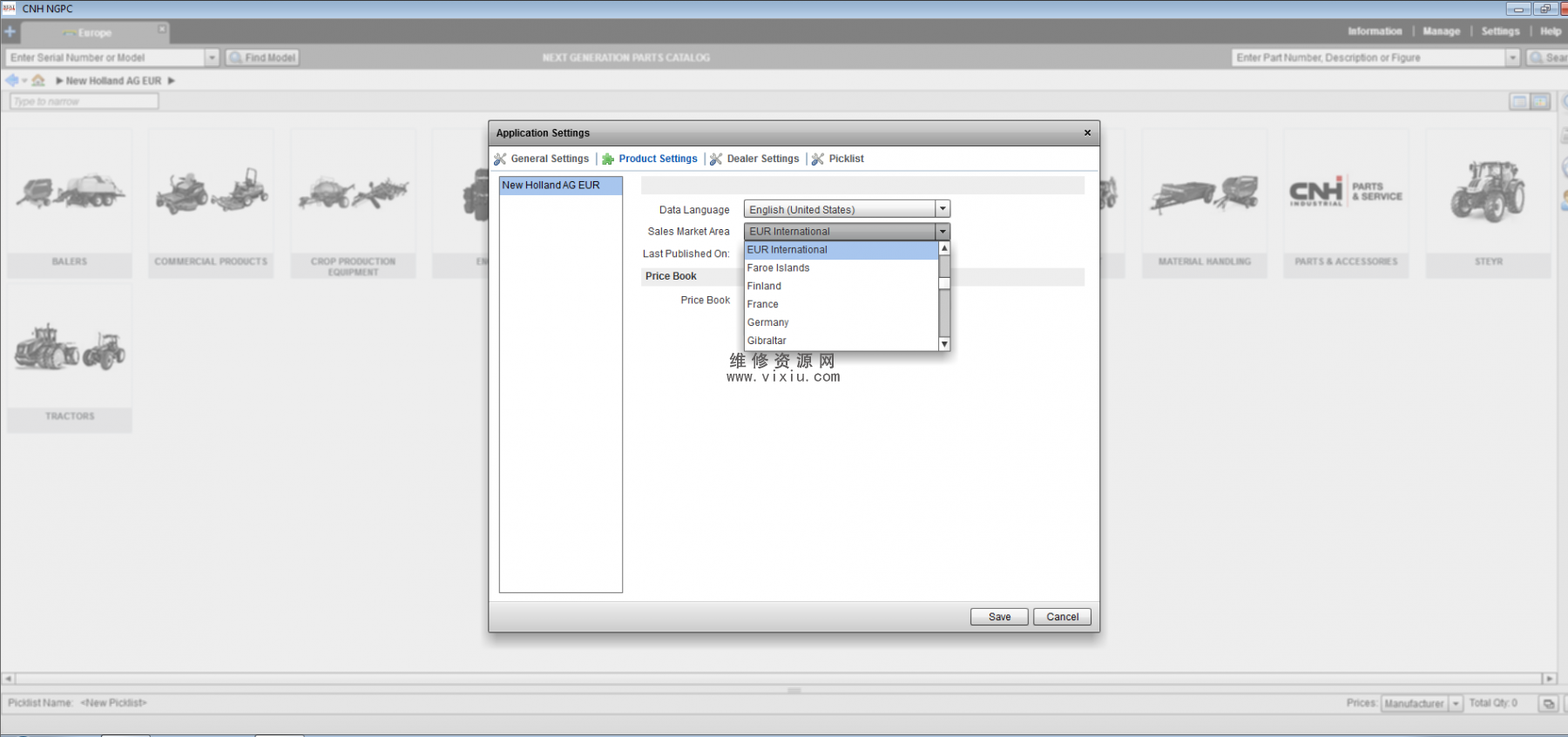The width and height of the screenshot is (1568, 737).
Task: Choose EUR International from the list
Action: coord(841,250)
